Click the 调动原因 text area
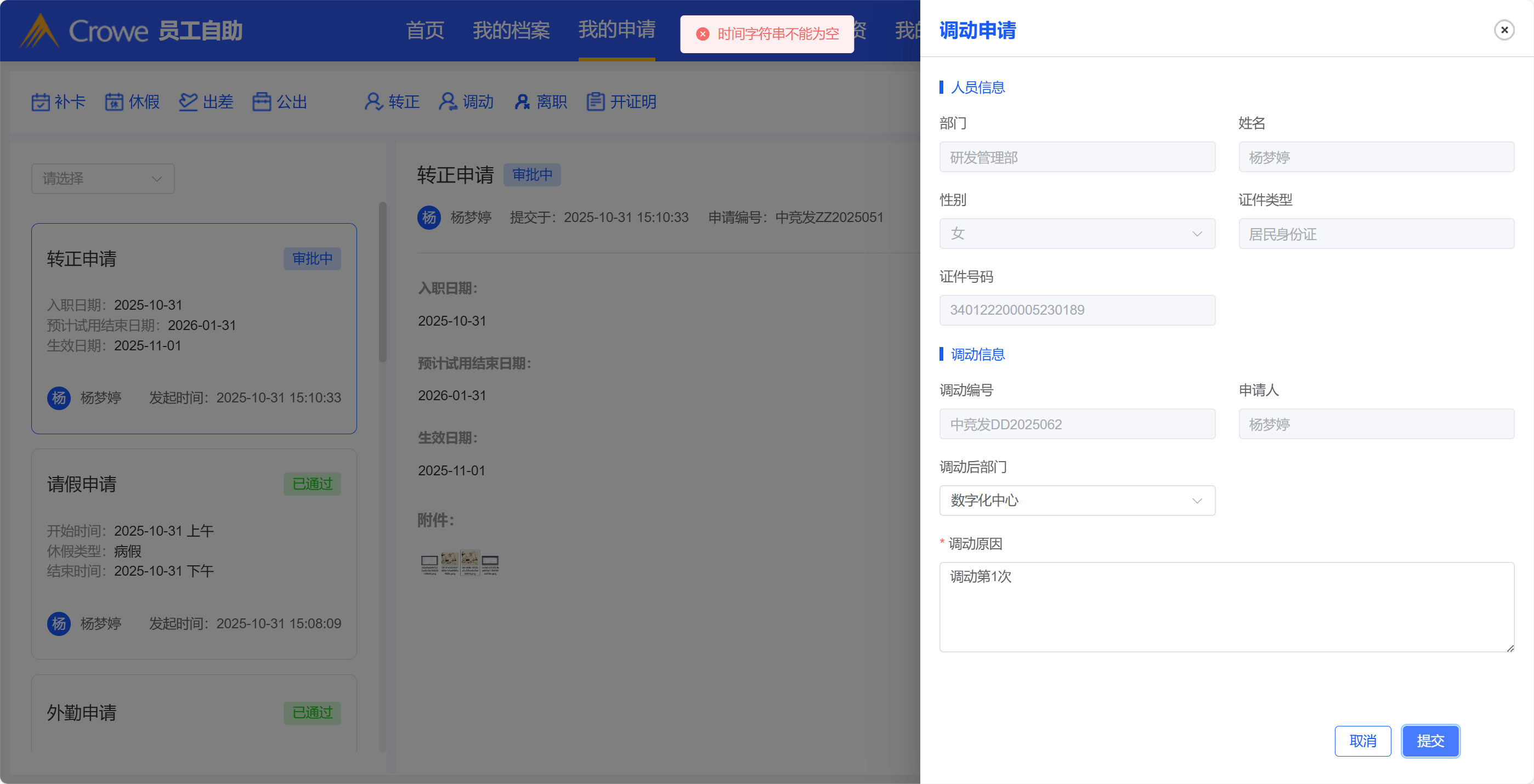The height and width of the screenshot is (784, 1534). click(x=1226, y=606)
